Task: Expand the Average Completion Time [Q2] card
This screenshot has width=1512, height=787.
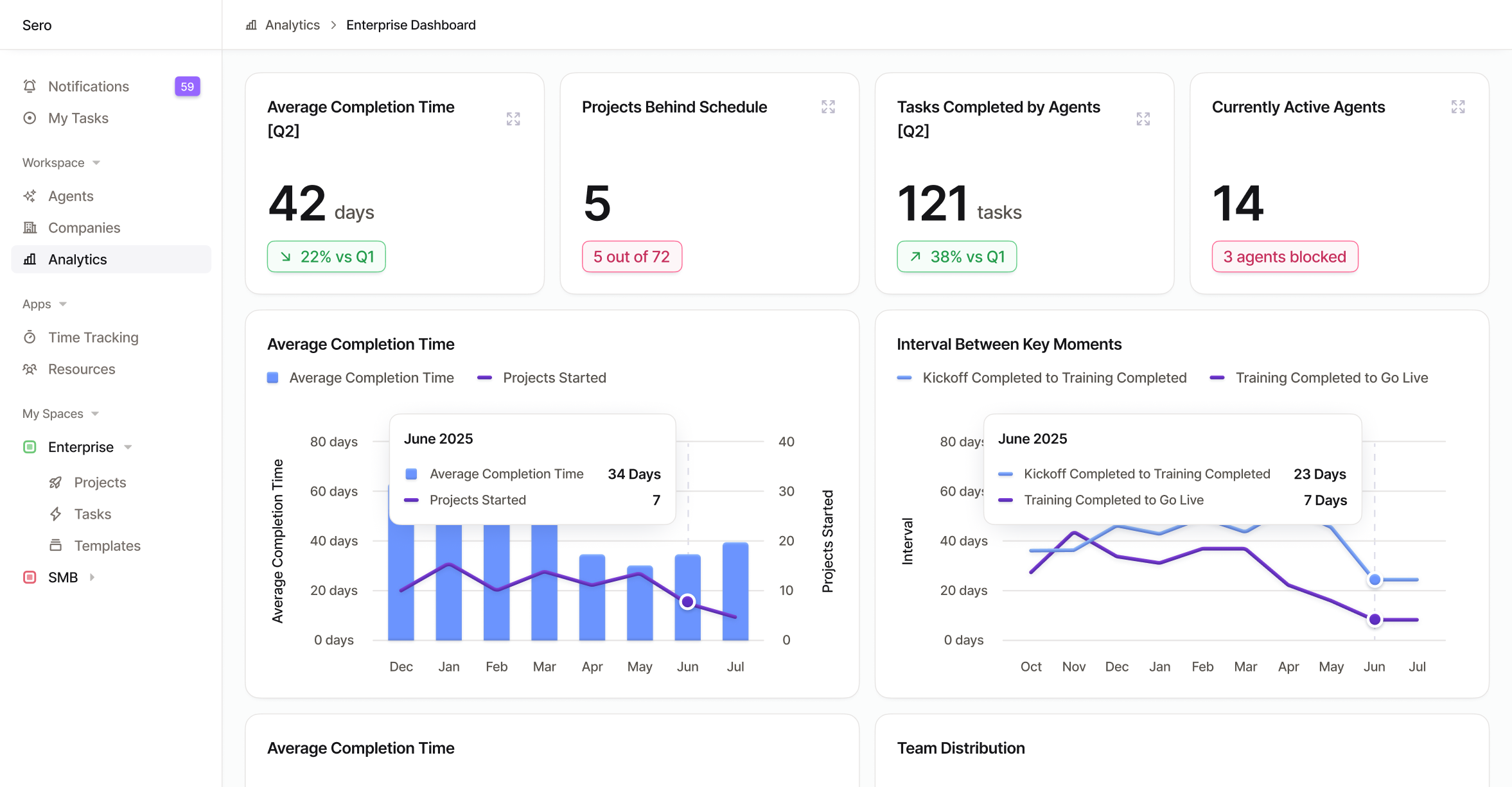Action: pos(513,119)
